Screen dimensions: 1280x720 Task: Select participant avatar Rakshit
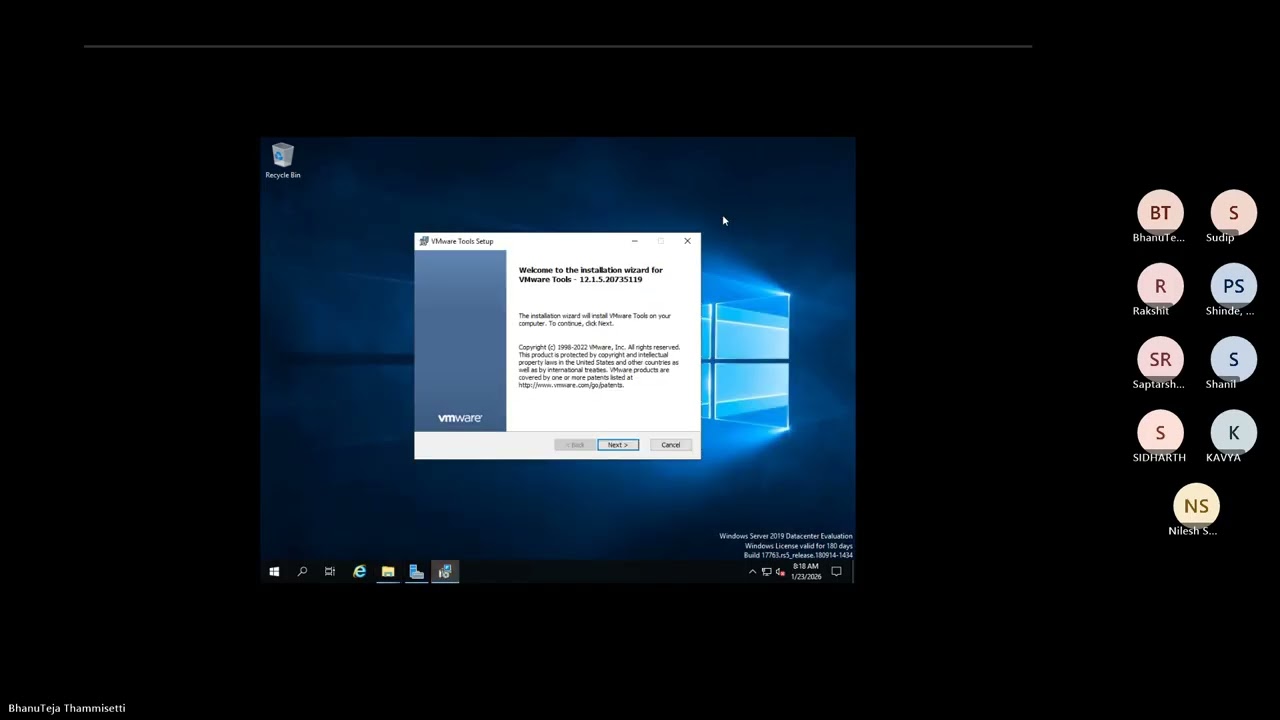tap(1160, 286)
